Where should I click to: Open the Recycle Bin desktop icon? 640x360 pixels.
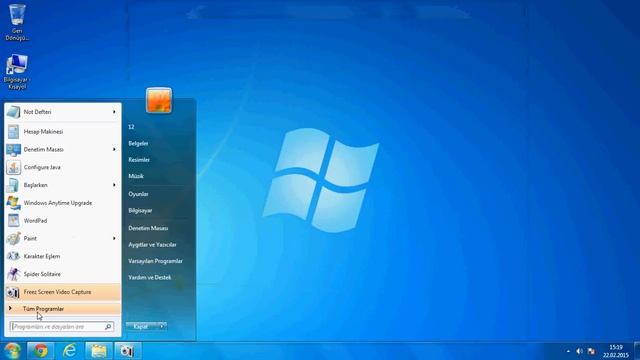pos(17,22)
